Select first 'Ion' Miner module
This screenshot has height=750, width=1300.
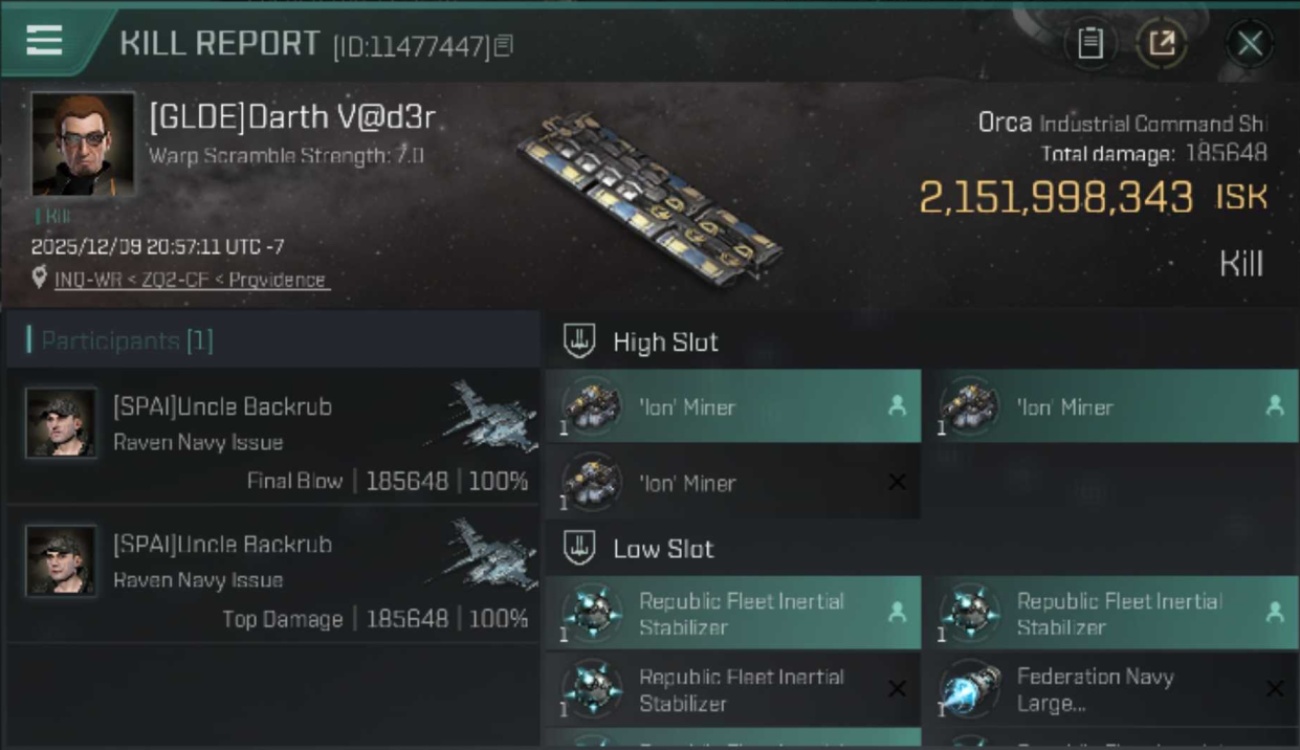point(732,407)
